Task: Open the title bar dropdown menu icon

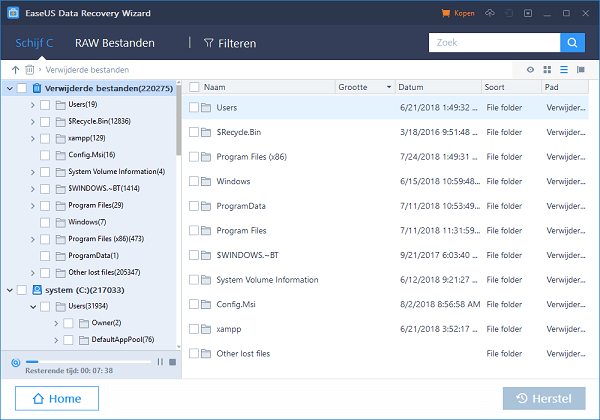Action: pyautogui.click(x=528, y=13)
